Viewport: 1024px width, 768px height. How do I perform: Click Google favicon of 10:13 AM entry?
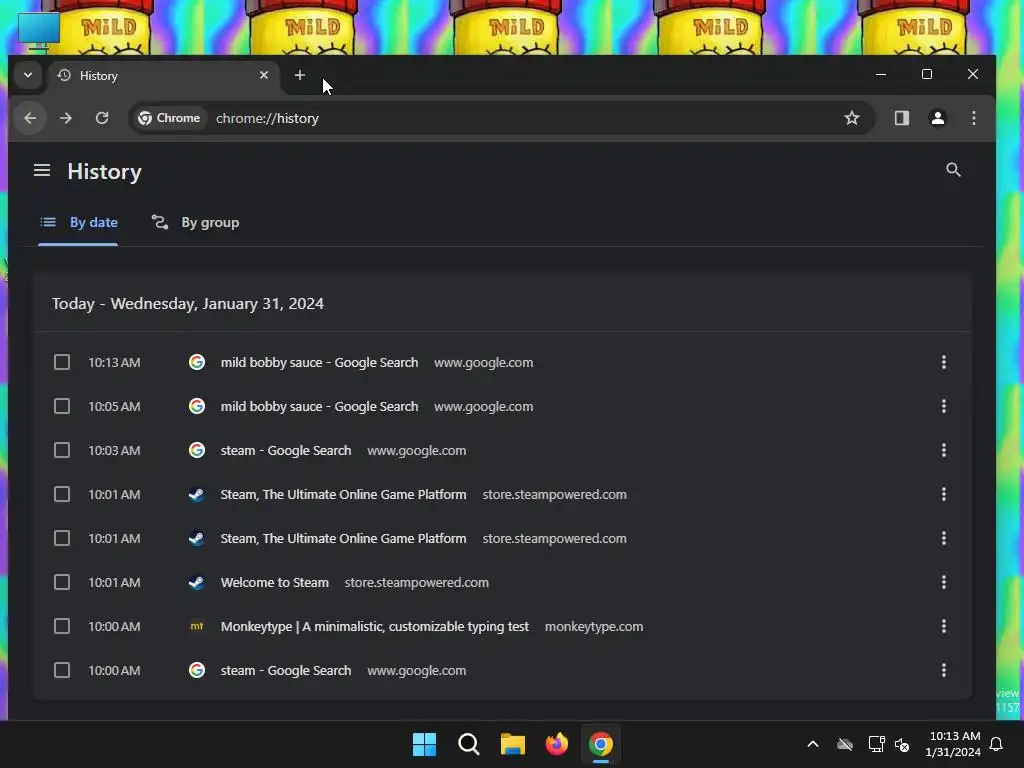197,362
